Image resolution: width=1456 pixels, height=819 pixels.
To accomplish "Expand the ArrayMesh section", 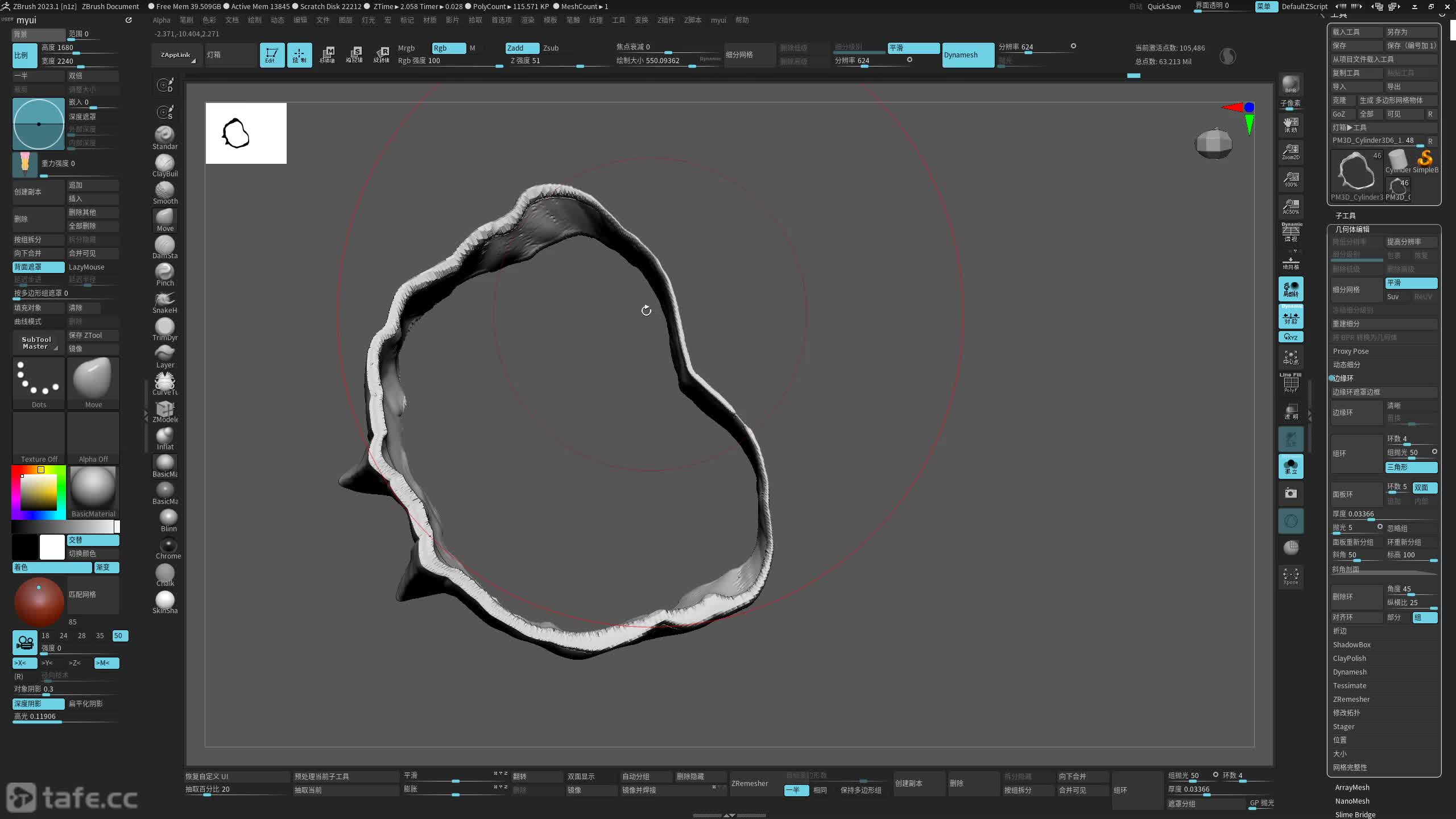I will click(x=1352, y=787).
